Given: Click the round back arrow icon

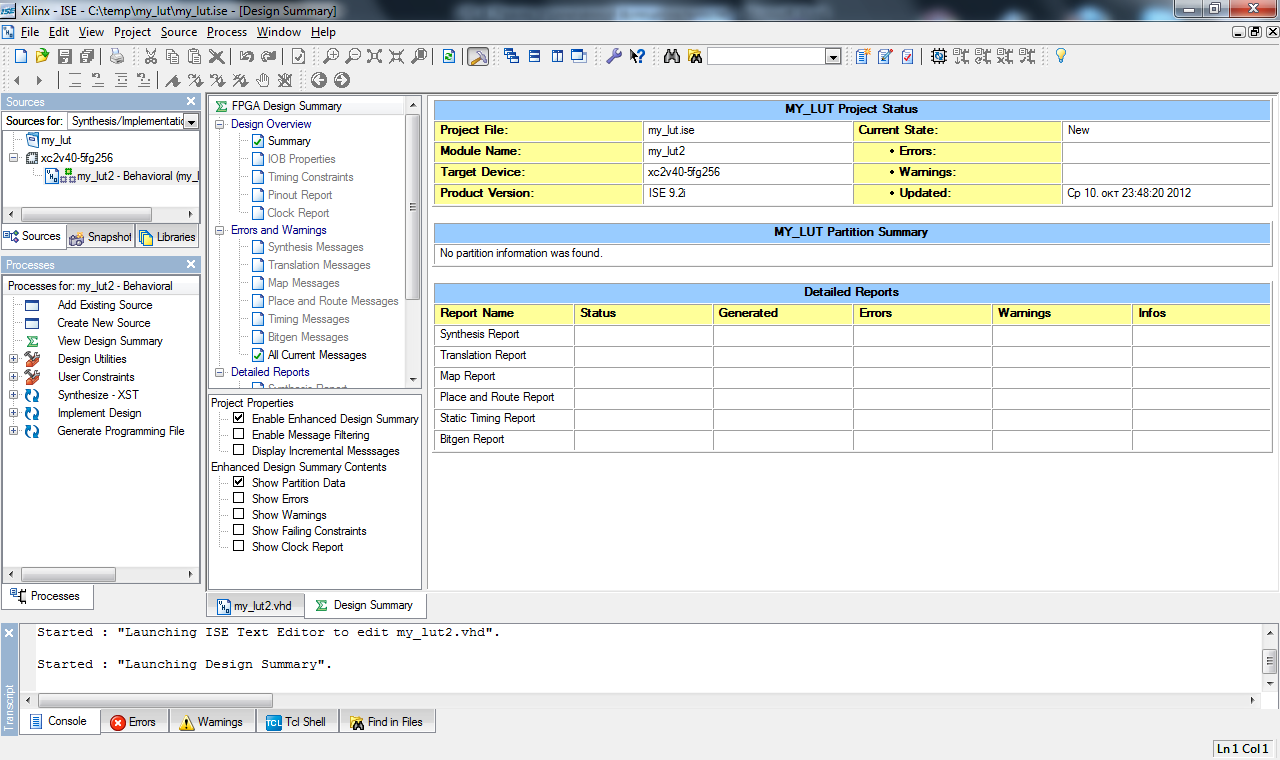Looking at the screenshot, I should pyautogui.click(x=320, y=80).
